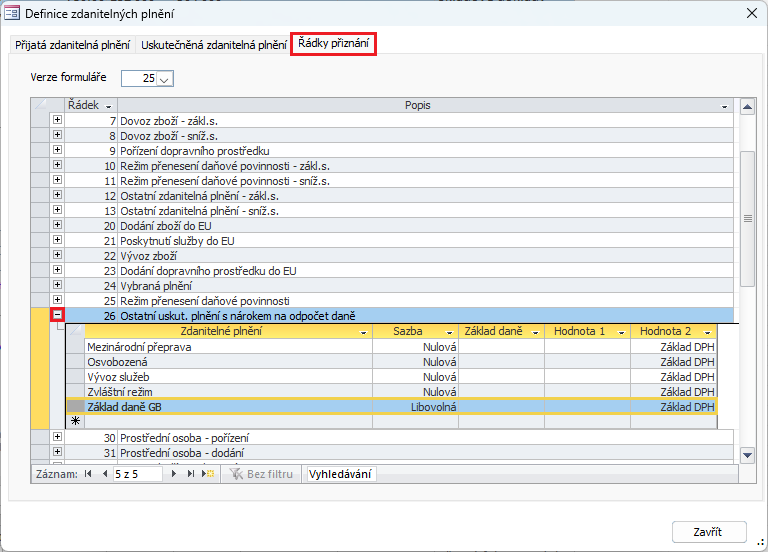Go to first record in navigation bar
The image size is (768, 552).
88,474
